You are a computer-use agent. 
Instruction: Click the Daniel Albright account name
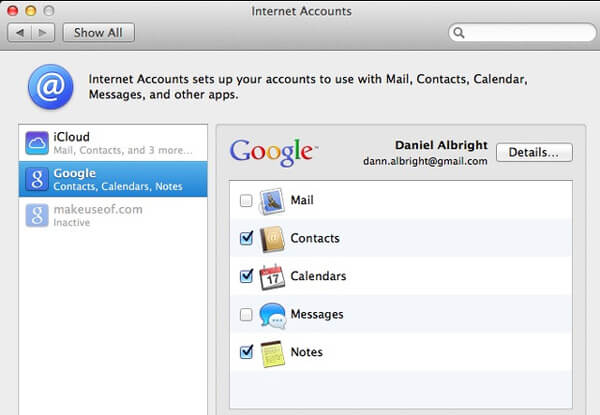(441, 145)
